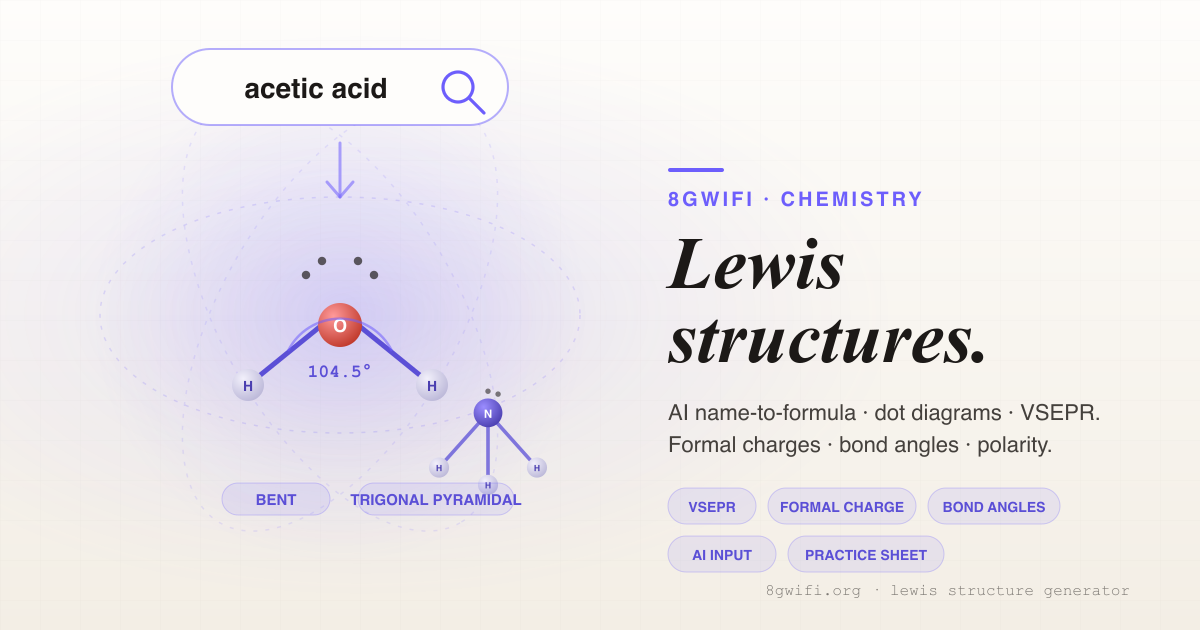Click the right hydrogen atom of water
The width and height of the screenshot is (1200, 630).
432,385
